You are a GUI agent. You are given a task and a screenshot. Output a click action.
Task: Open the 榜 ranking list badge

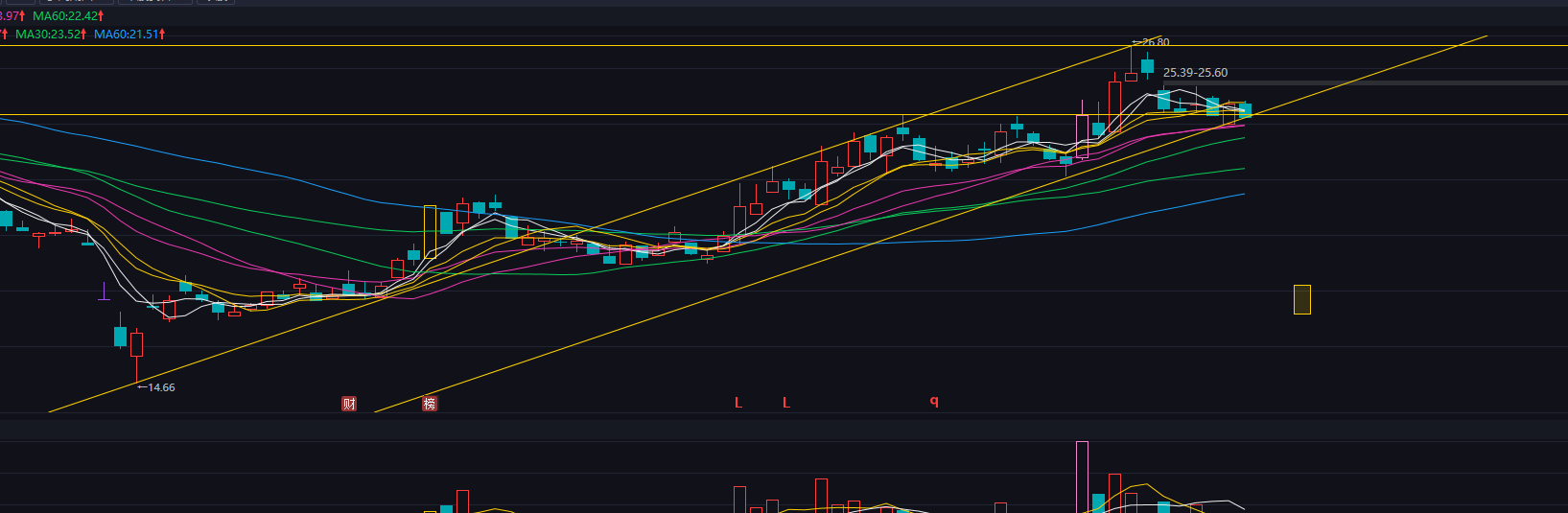tap(430, 404)
